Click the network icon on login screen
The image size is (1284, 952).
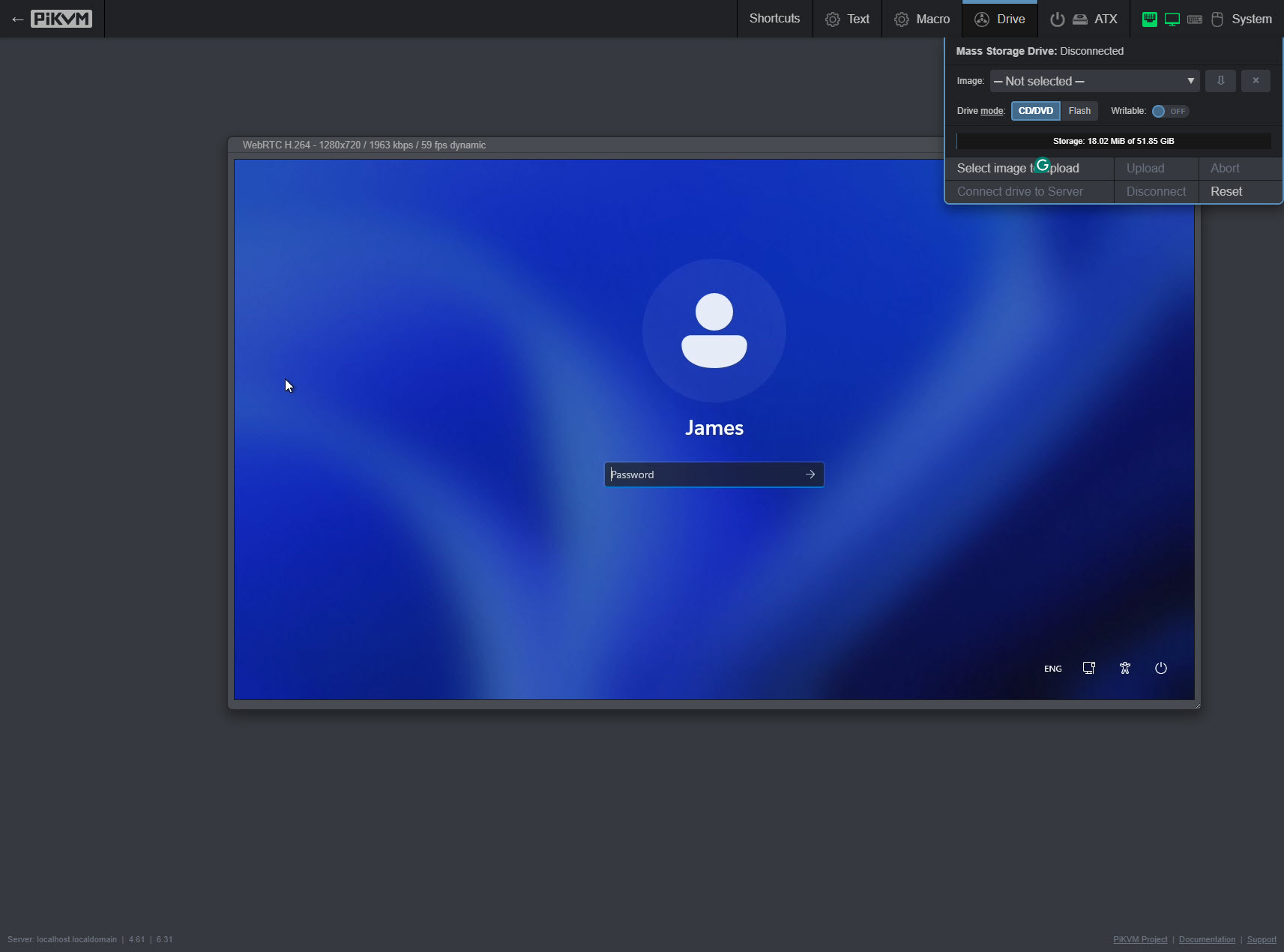[x=1088, y=668]
